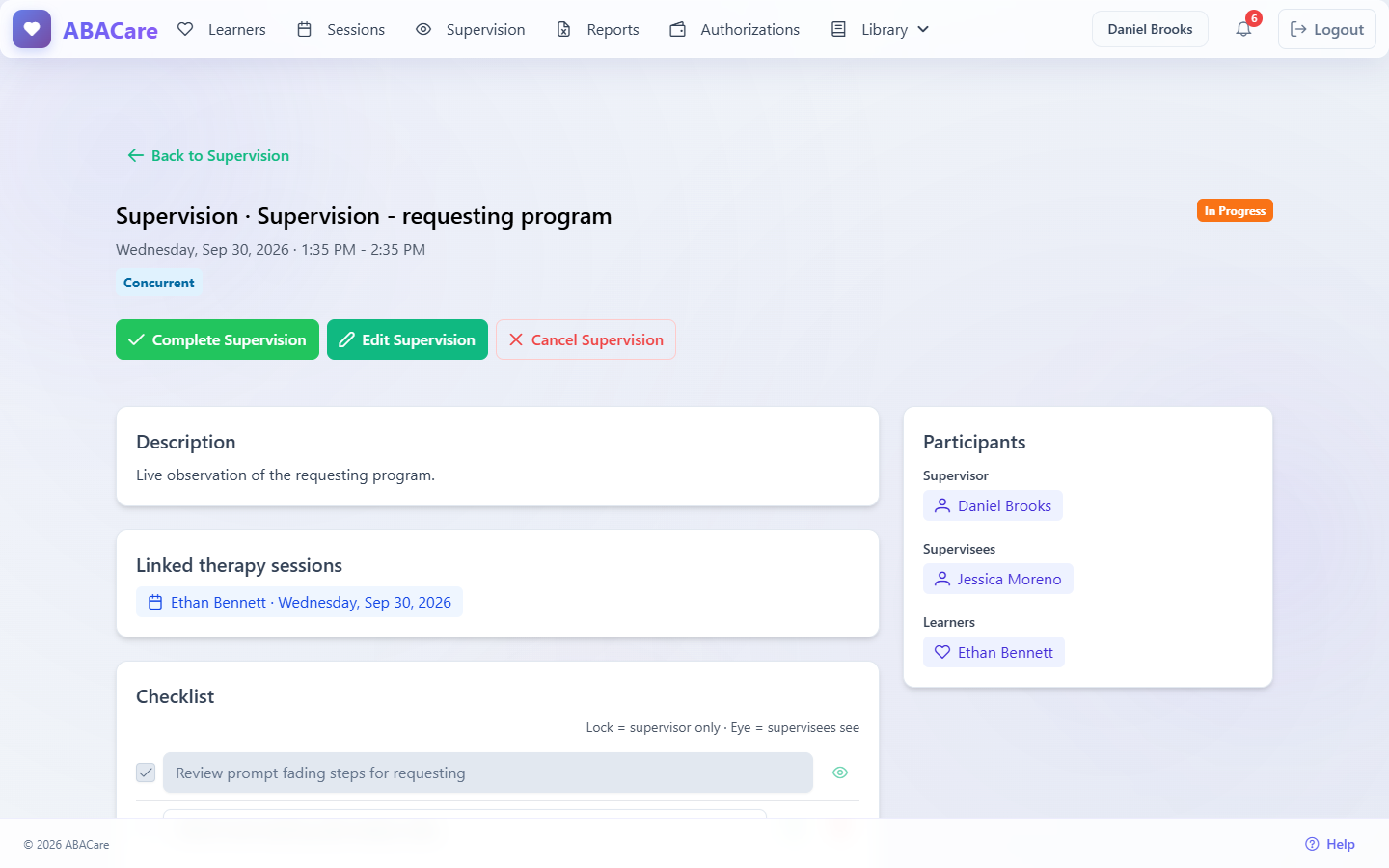Click the Concurrent tag
This screenshot has height=868, width=1389.
click(x=159, y=283)
